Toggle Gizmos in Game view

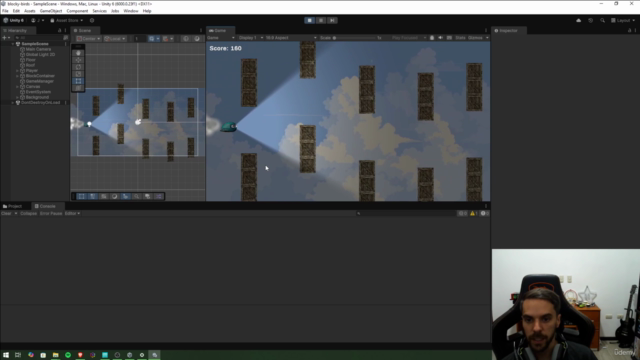coord(475,38)
